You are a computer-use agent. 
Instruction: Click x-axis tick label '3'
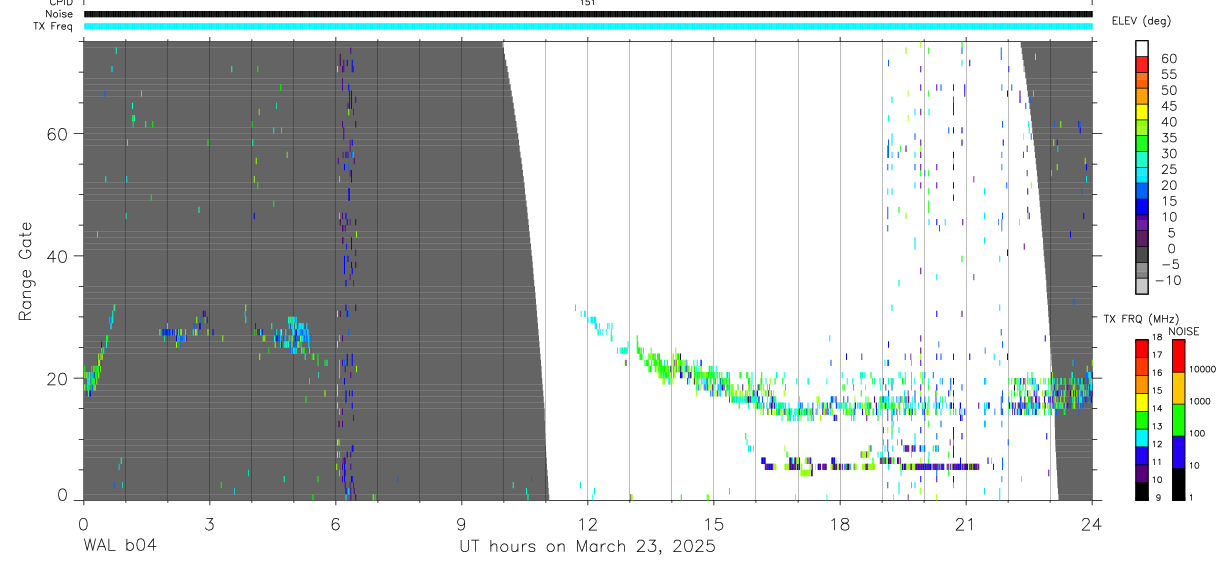[209, 523]
